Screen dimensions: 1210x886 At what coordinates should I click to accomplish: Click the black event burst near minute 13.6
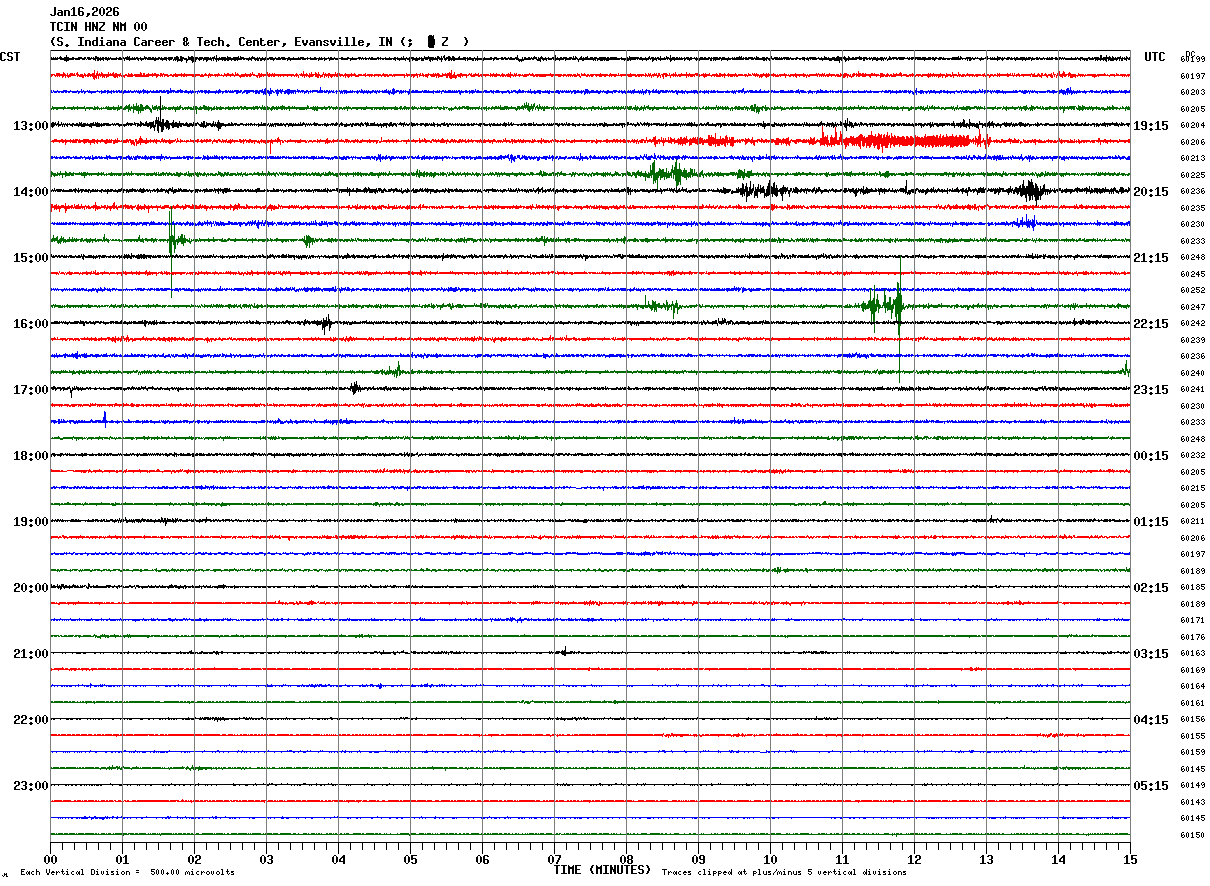1031,190
